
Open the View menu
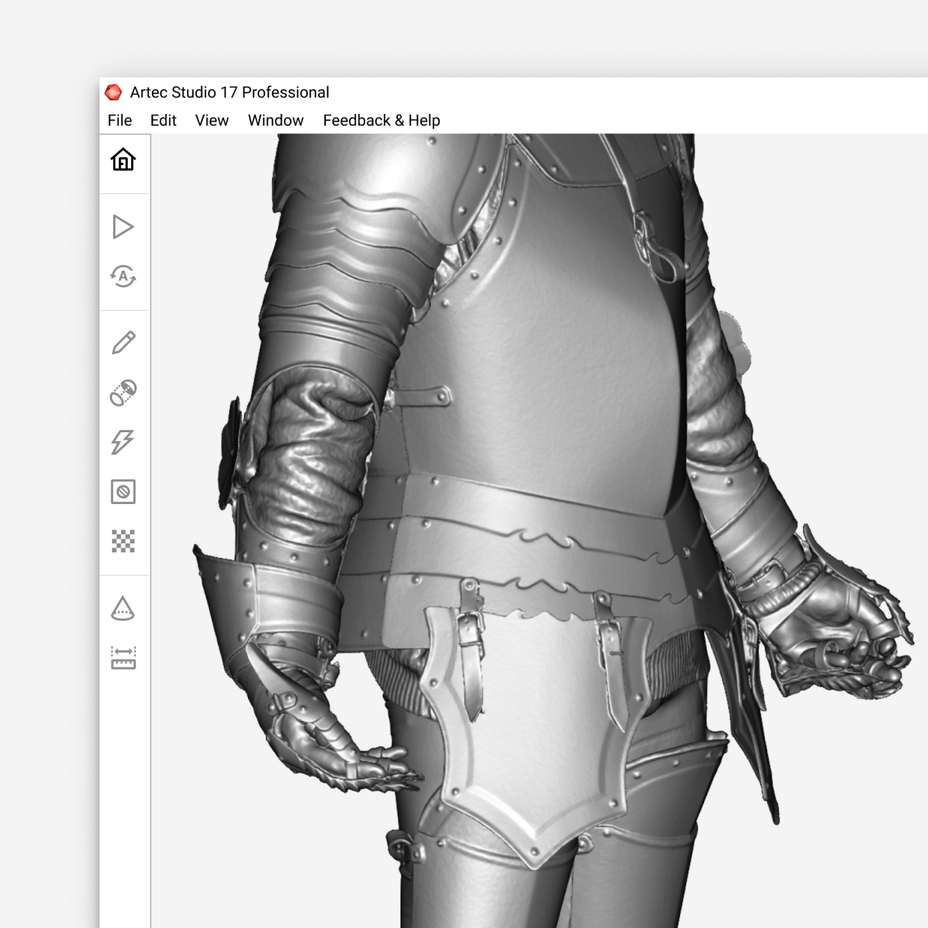click(211, 120)
